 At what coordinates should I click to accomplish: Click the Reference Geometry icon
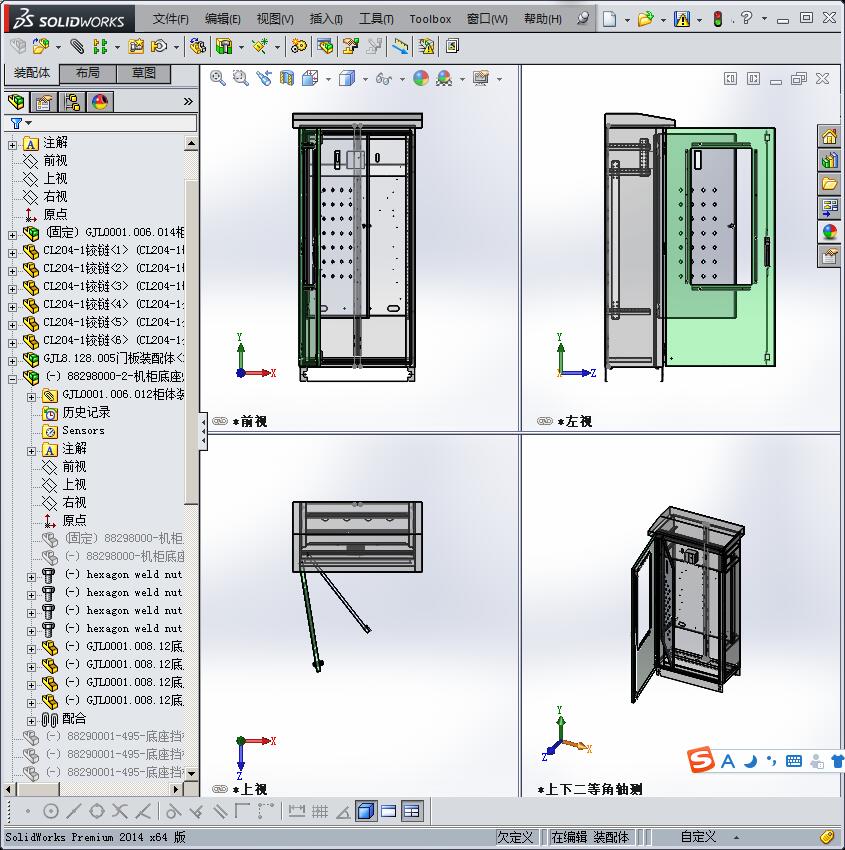tap(260, 47)
